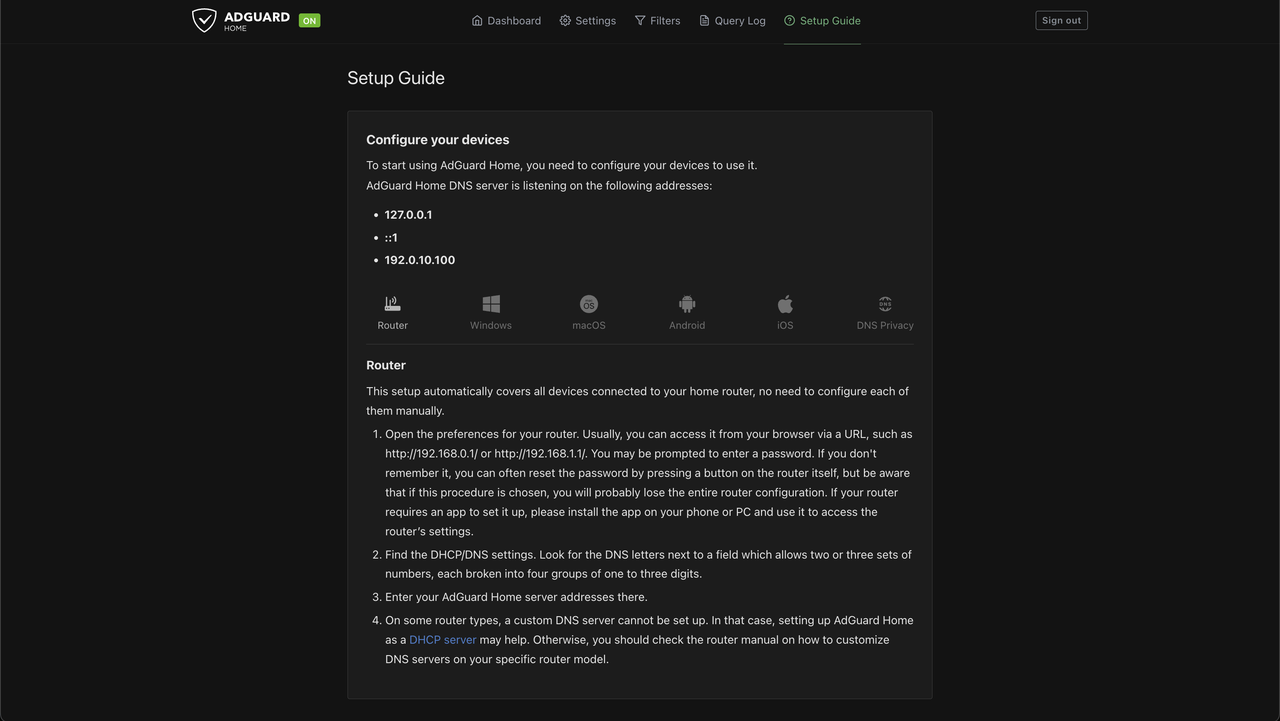Go to the Dashboard page
Image resolution: width=1280 pixels, height=721 pixels.
point(514,21)
